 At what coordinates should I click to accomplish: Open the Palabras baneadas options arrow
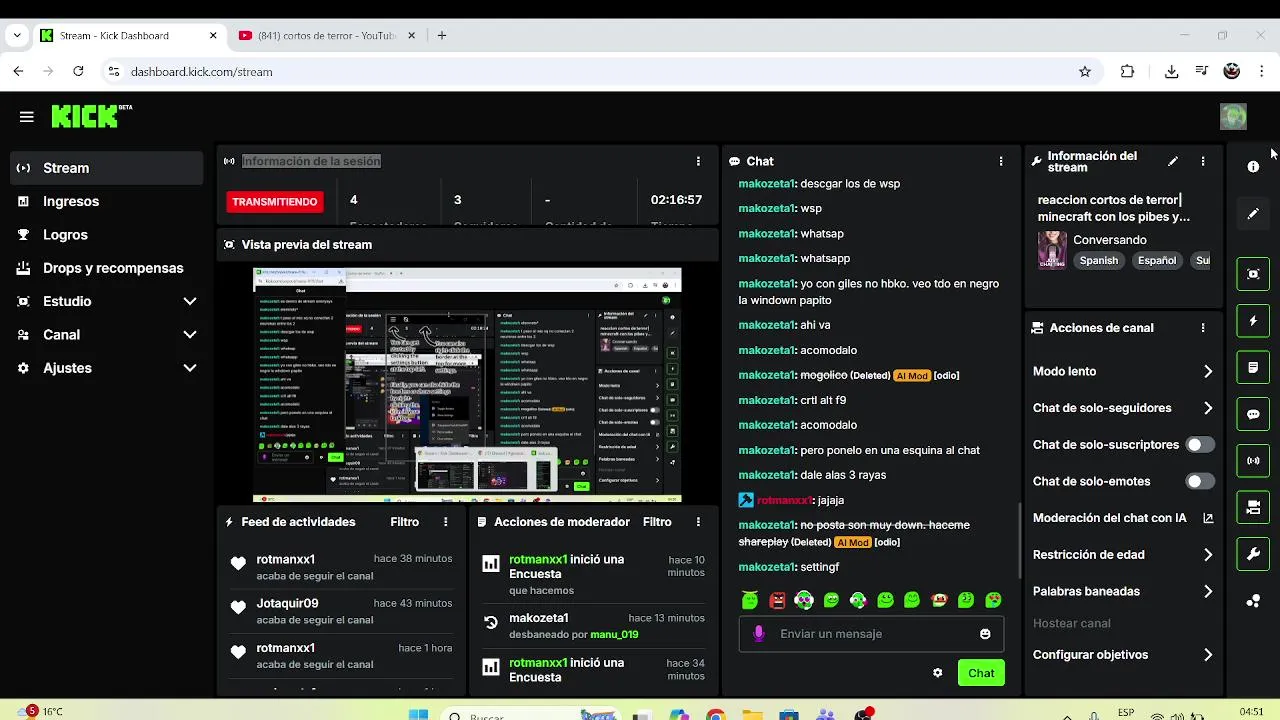tap(1208, 591)
